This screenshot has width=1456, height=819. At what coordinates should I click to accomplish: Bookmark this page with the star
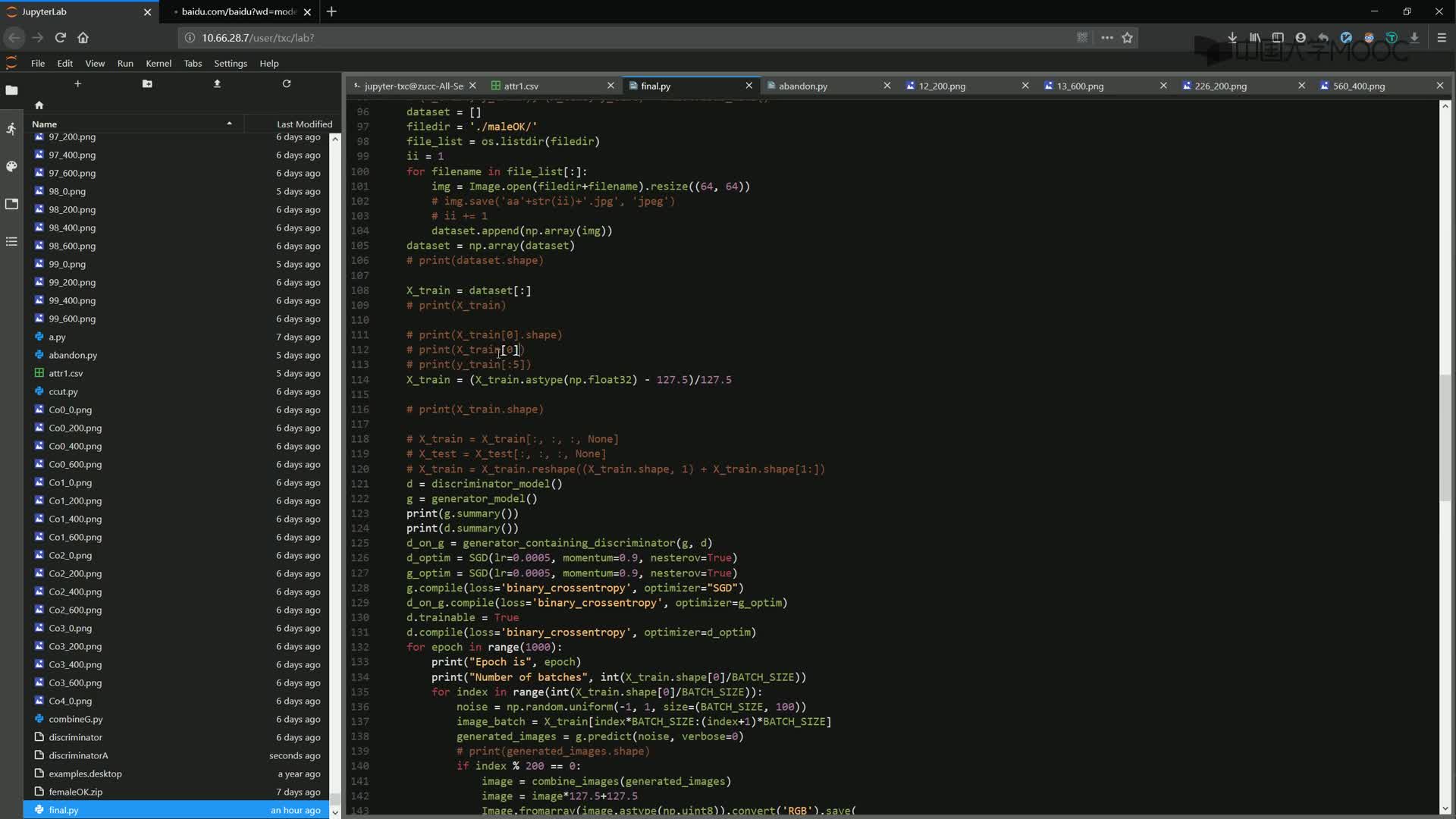click(1128, 37)
